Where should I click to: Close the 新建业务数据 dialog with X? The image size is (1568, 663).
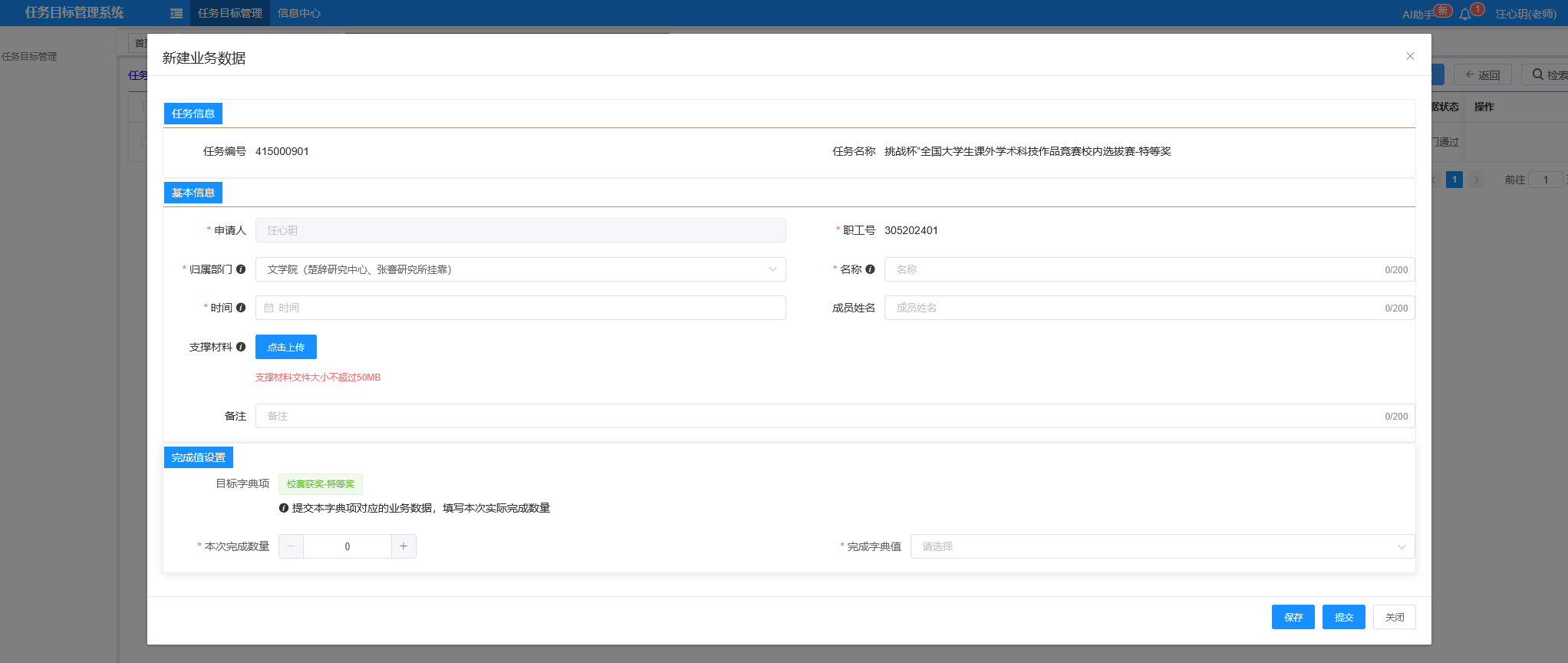pos(1410,56)
